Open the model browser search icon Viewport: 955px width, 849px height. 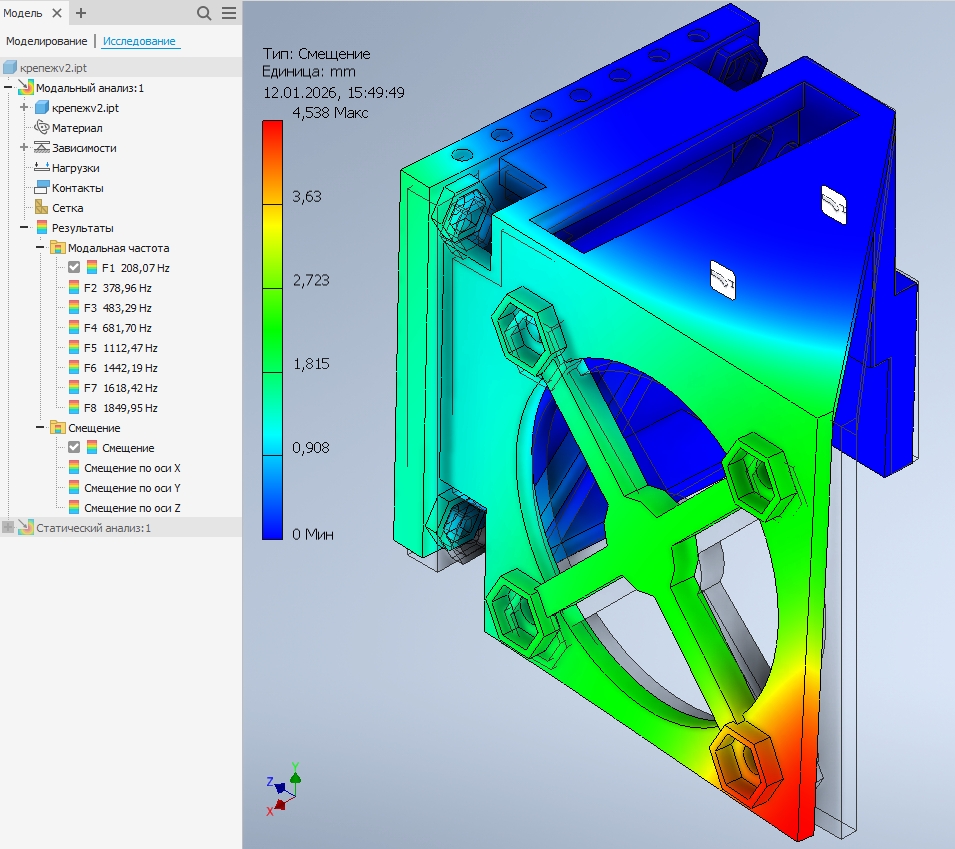pyautogui.click(x=204, y=13)
